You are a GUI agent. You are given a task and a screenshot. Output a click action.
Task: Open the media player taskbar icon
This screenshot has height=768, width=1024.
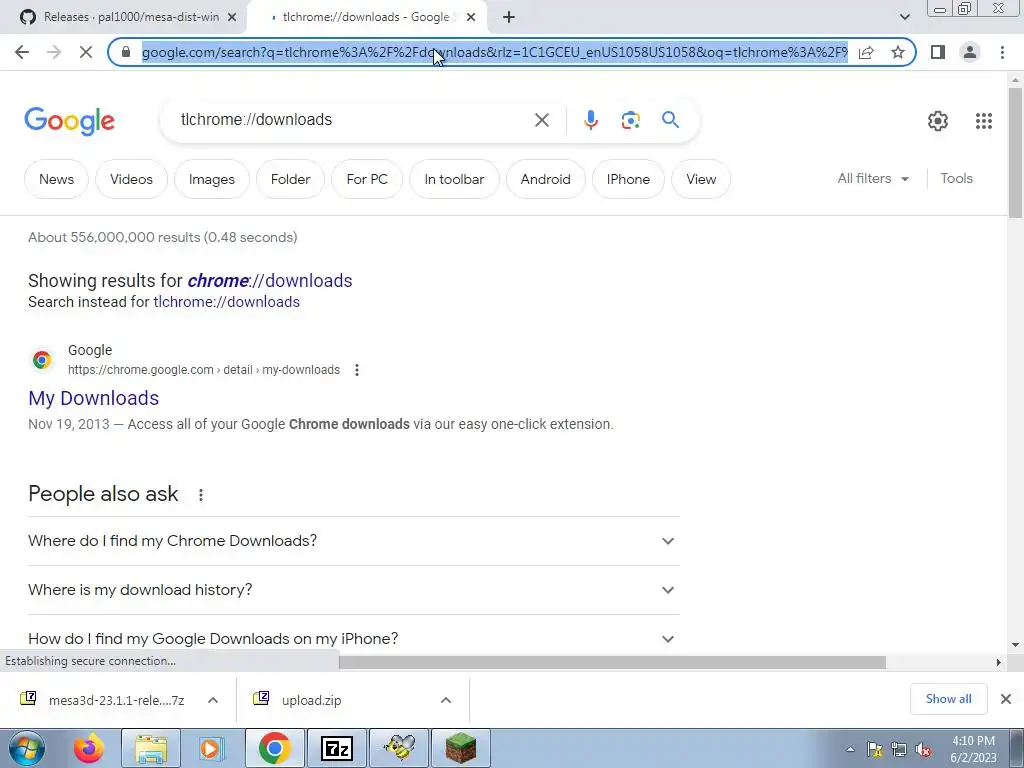click(x=212, y=749)
